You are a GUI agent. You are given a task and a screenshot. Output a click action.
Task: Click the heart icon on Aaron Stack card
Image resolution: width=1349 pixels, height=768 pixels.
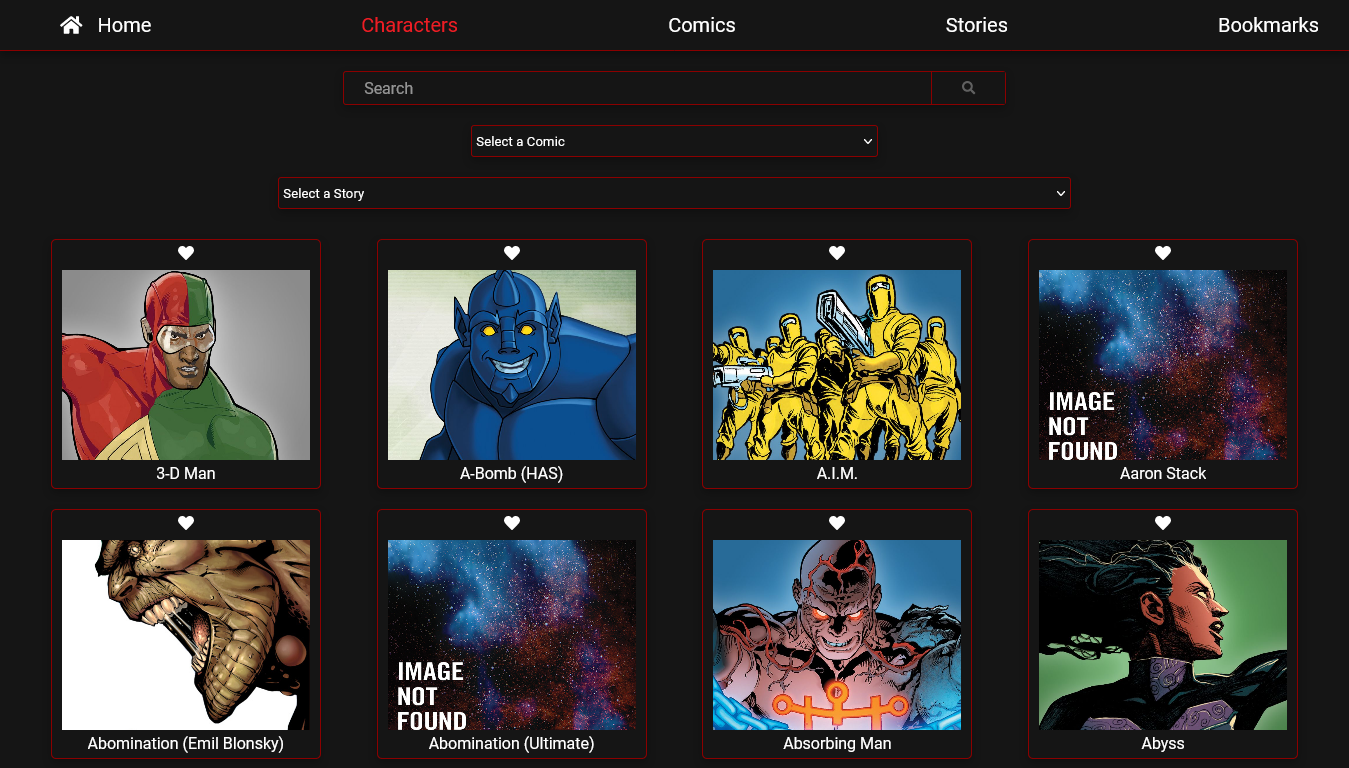click(x=1162, y=253)
